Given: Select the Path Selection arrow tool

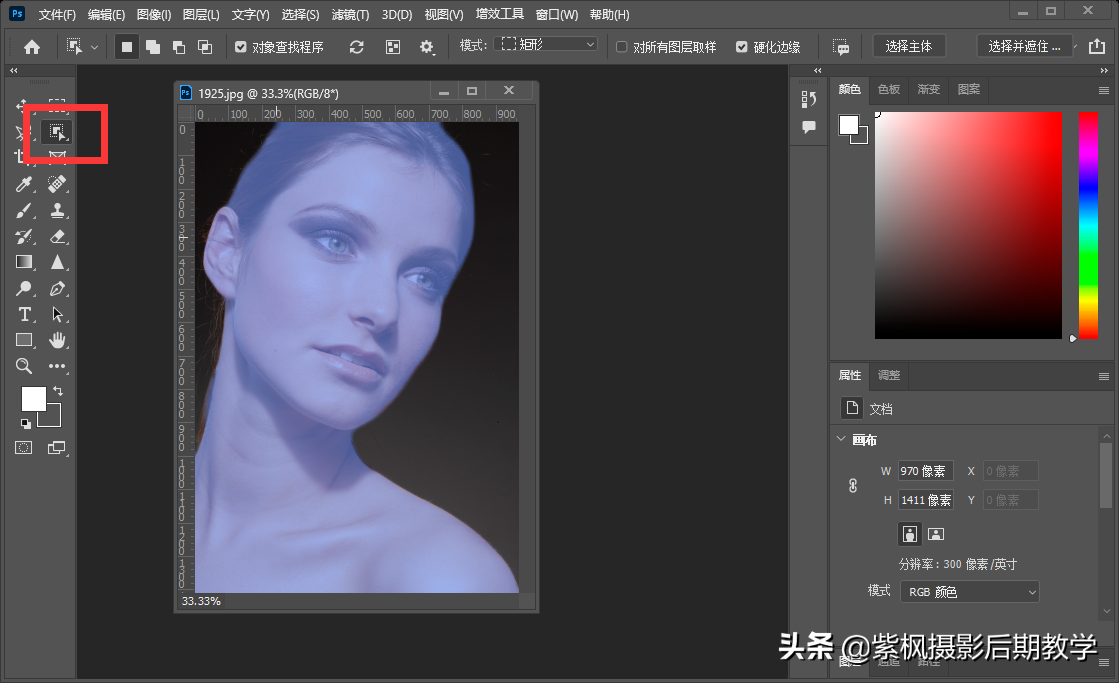Looking at the screenshot, I should click(x=57, y=314).
